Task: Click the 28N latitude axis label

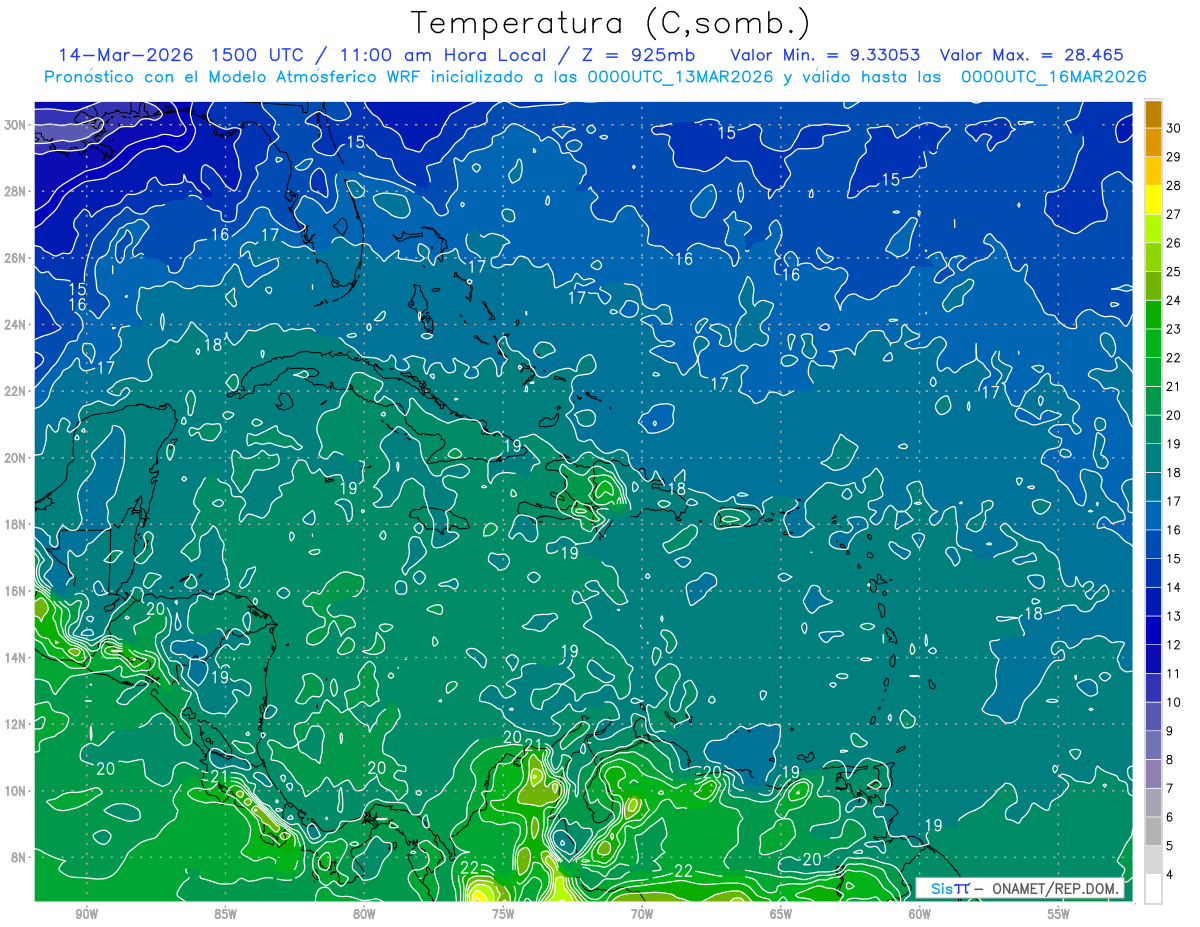Action: point(16,191)
